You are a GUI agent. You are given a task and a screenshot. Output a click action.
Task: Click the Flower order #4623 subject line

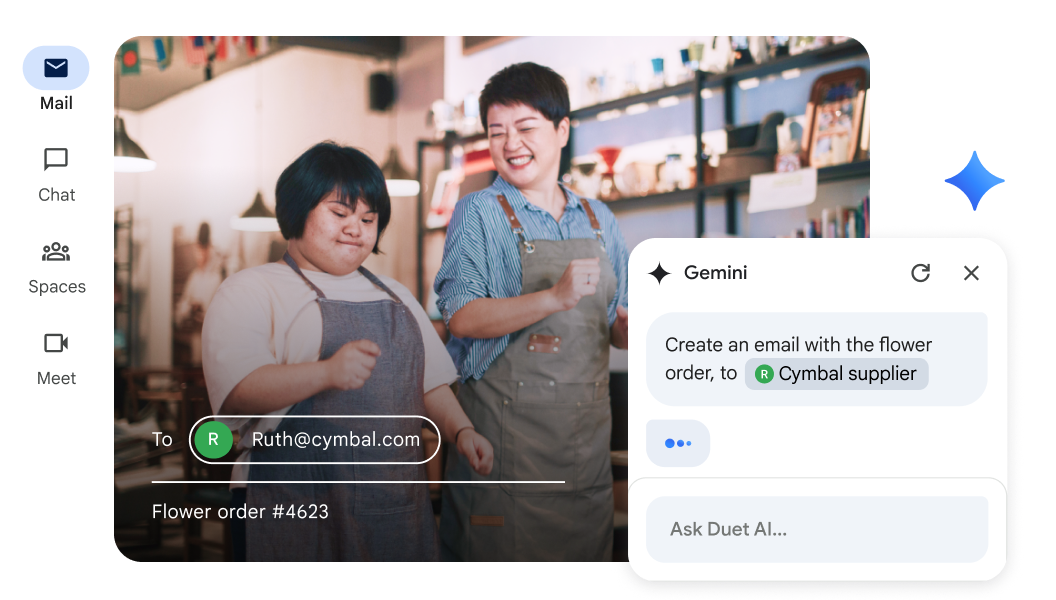(240, 512)
